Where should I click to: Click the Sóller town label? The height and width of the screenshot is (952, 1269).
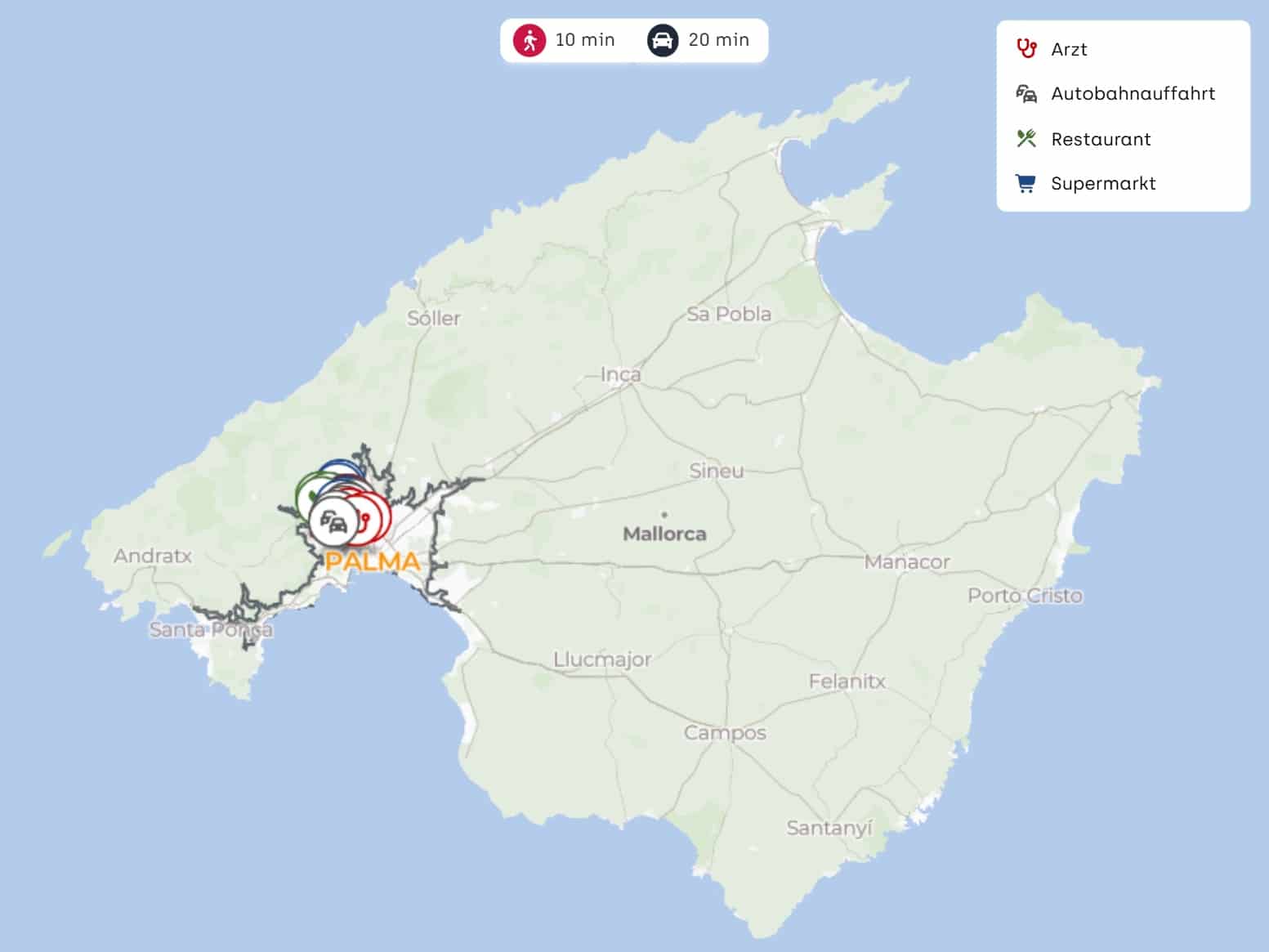[x=434, y=318]
